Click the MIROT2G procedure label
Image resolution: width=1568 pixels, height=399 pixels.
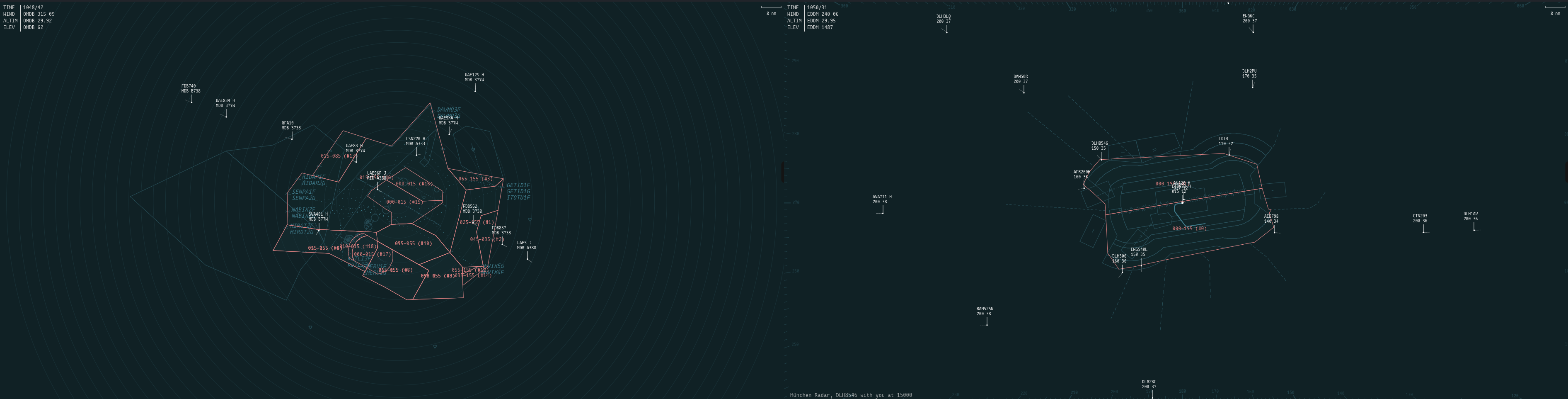click(x=301, y=232)
